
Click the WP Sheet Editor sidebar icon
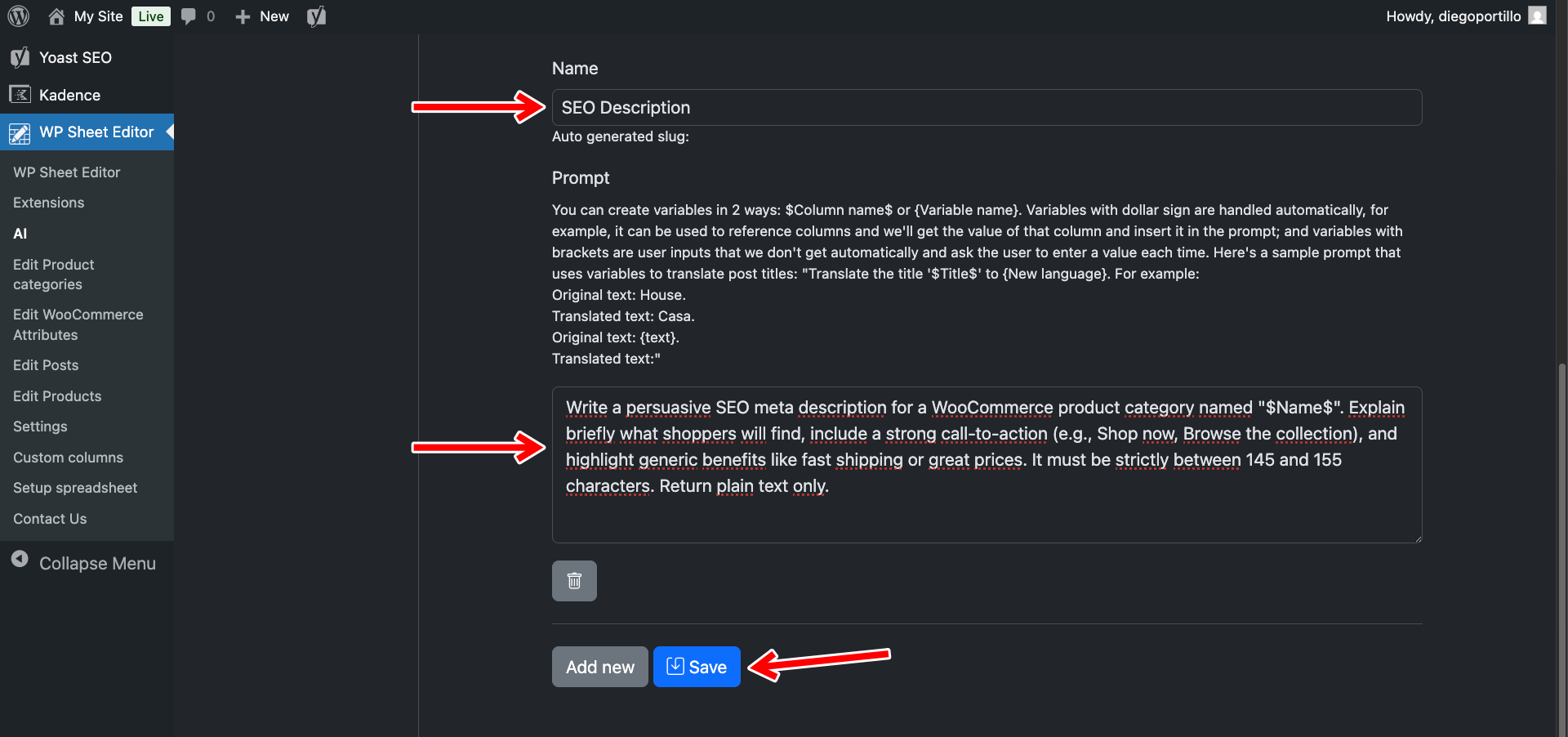tap(20, 132)
